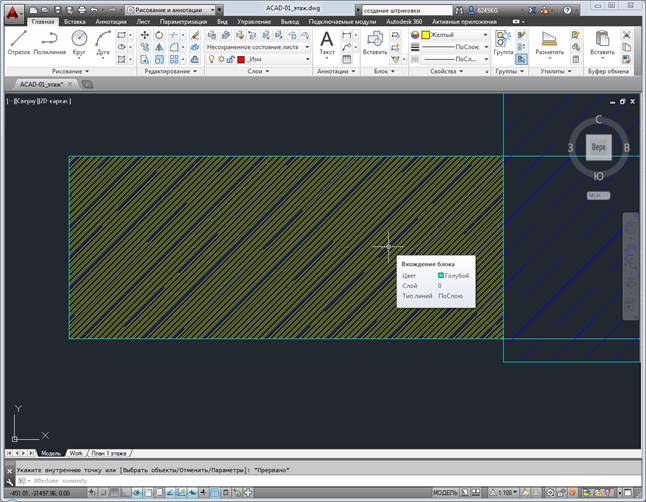This screenshot has height=502, width=646.
Task: Toggle highlighted group selection button in Группы
Action: pyautogui.click(x=522, y=59)
